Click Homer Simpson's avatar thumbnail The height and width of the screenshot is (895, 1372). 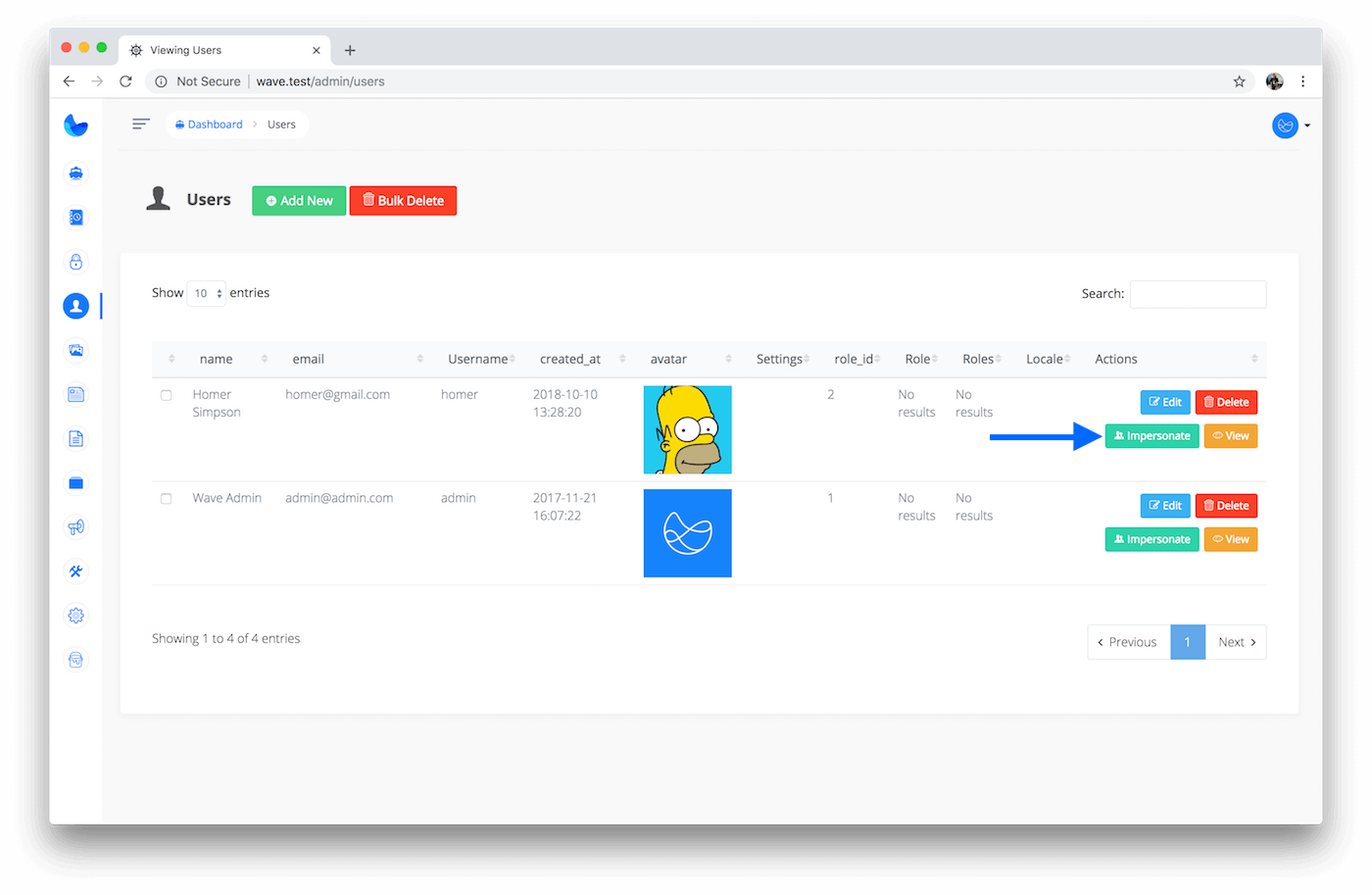(x=687, y=429)
